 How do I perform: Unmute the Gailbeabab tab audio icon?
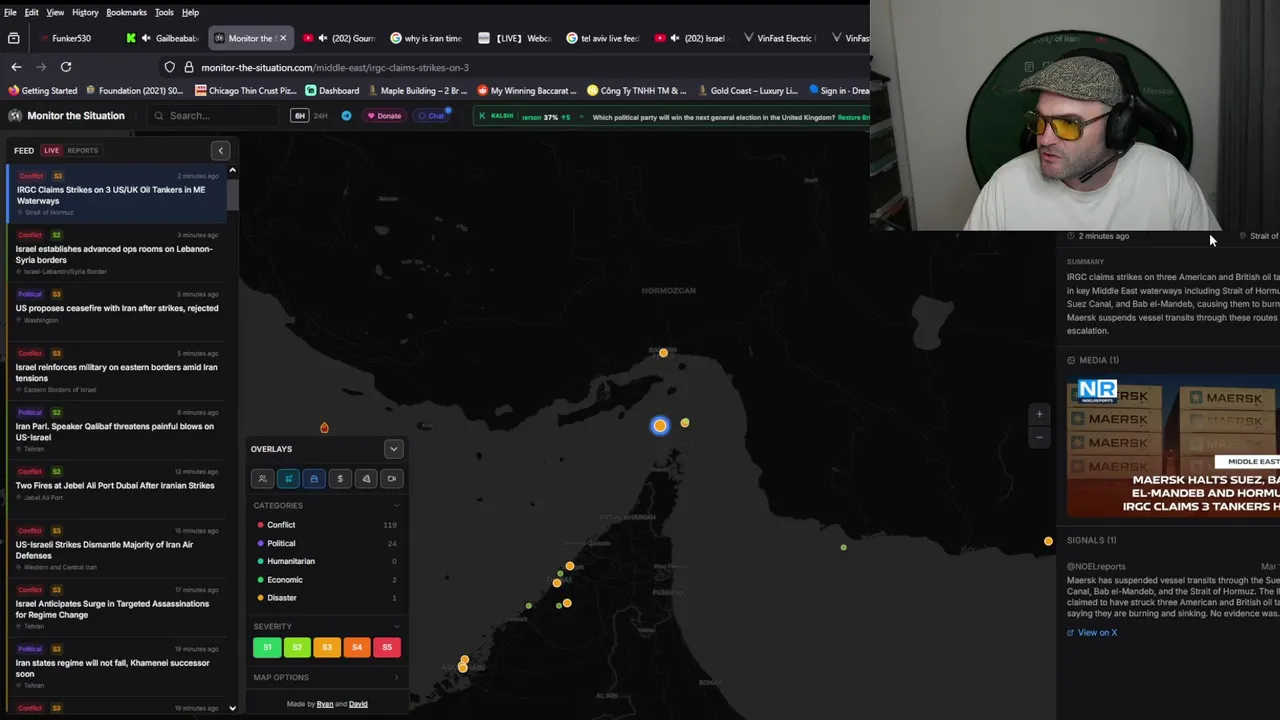pyautogui.click(x=147, y=38)
